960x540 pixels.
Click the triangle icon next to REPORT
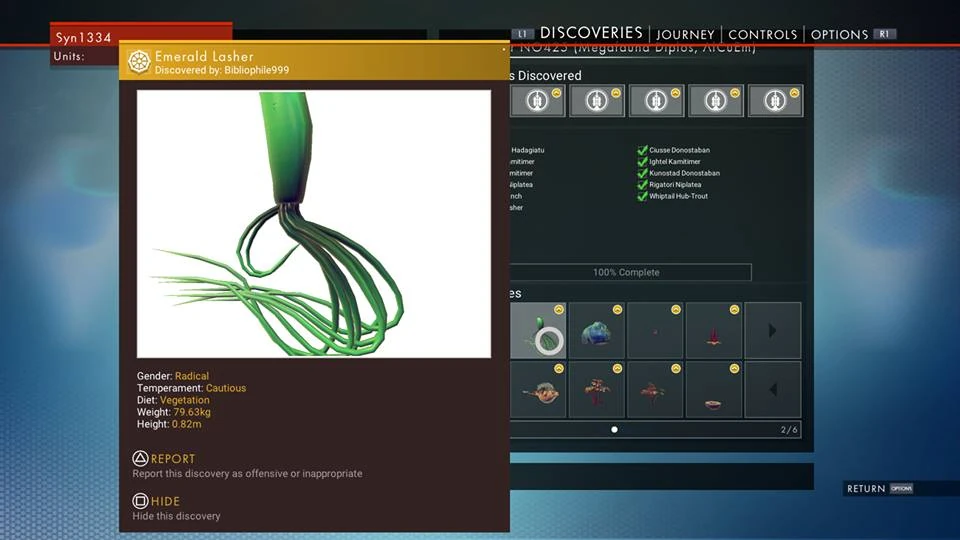[x=140, y=458]
